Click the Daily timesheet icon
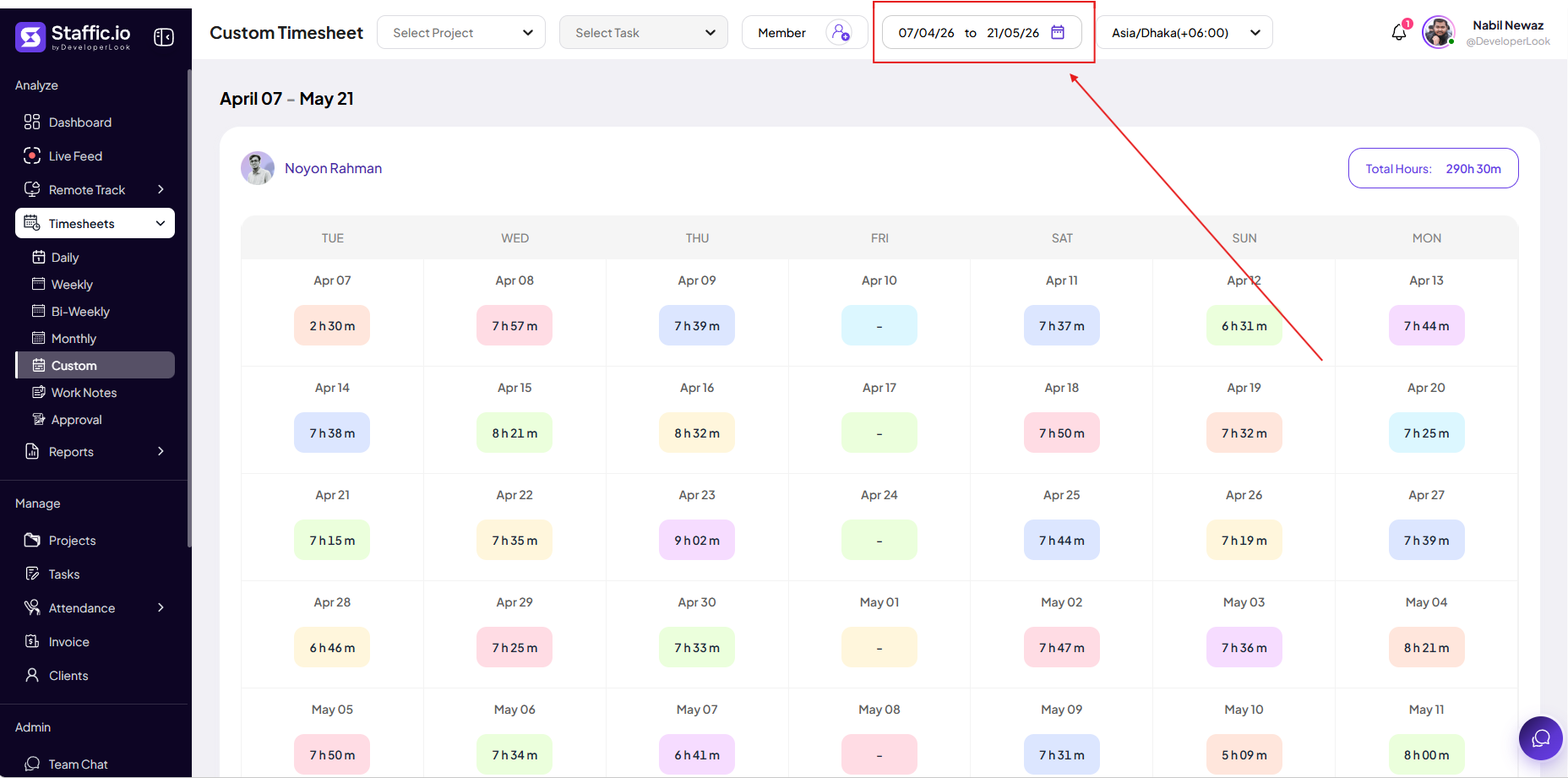The height and width of the screenshot is (778, 1568). click(x=39, y=257)
